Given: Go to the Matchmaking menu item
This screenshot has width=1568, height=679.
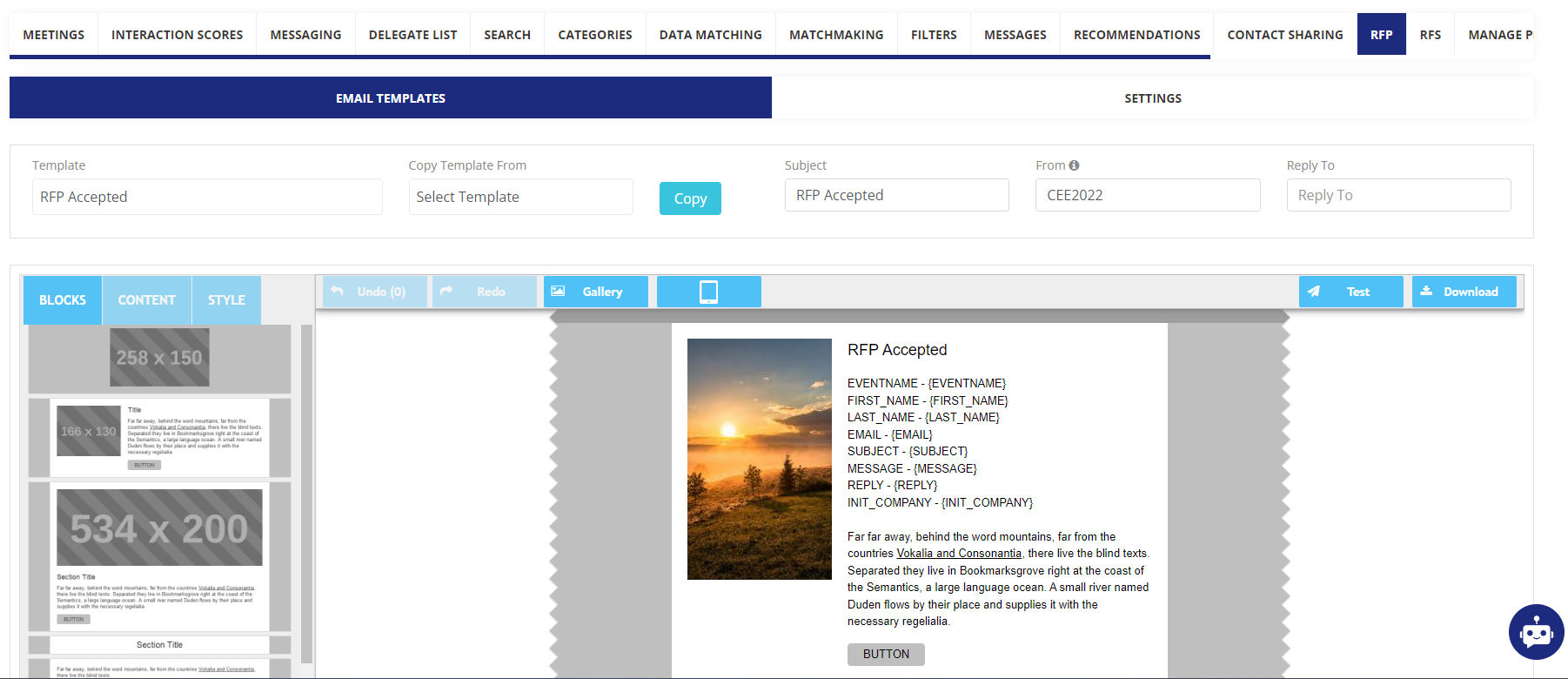Looking at the screenshot, I should click(x=835, y=35).
